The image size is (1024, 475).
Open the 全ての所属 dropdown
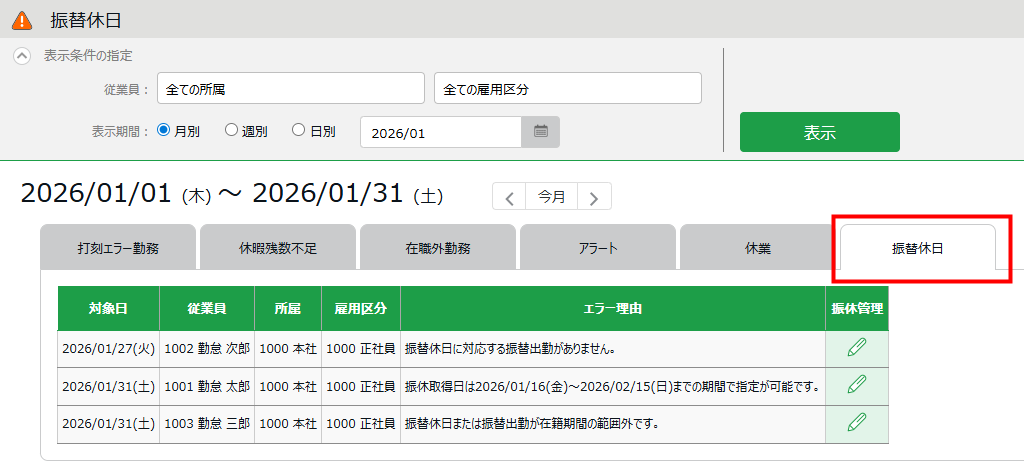292,89
